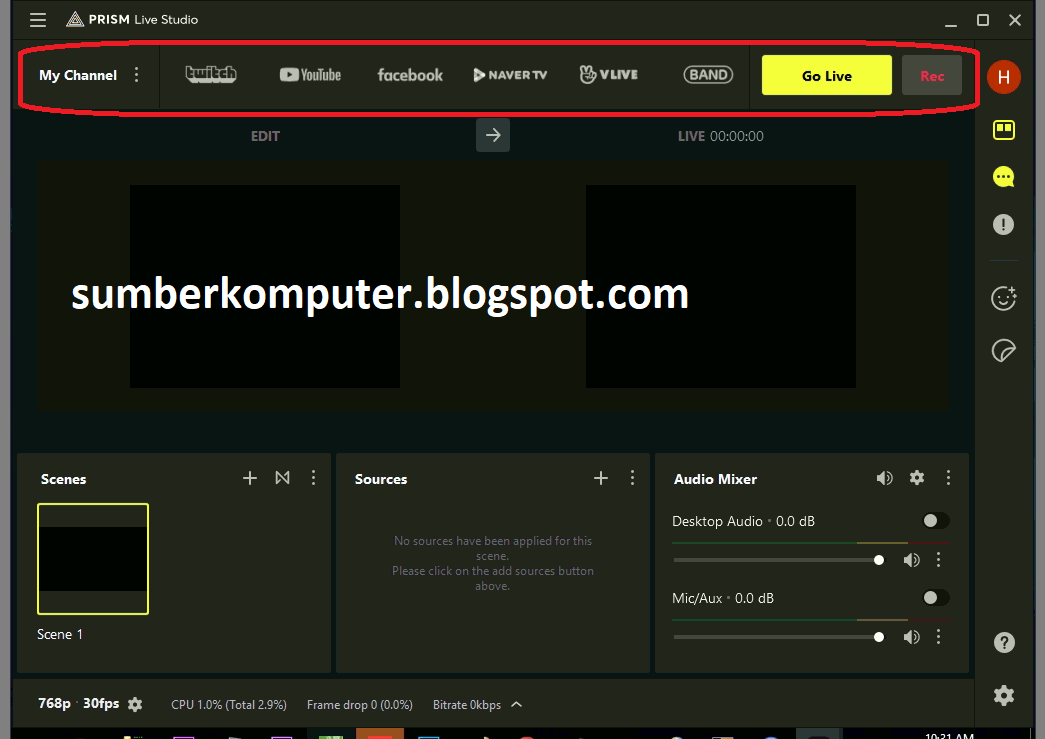Open scene transition icon

pyautogui.click(x=283, y=478)
